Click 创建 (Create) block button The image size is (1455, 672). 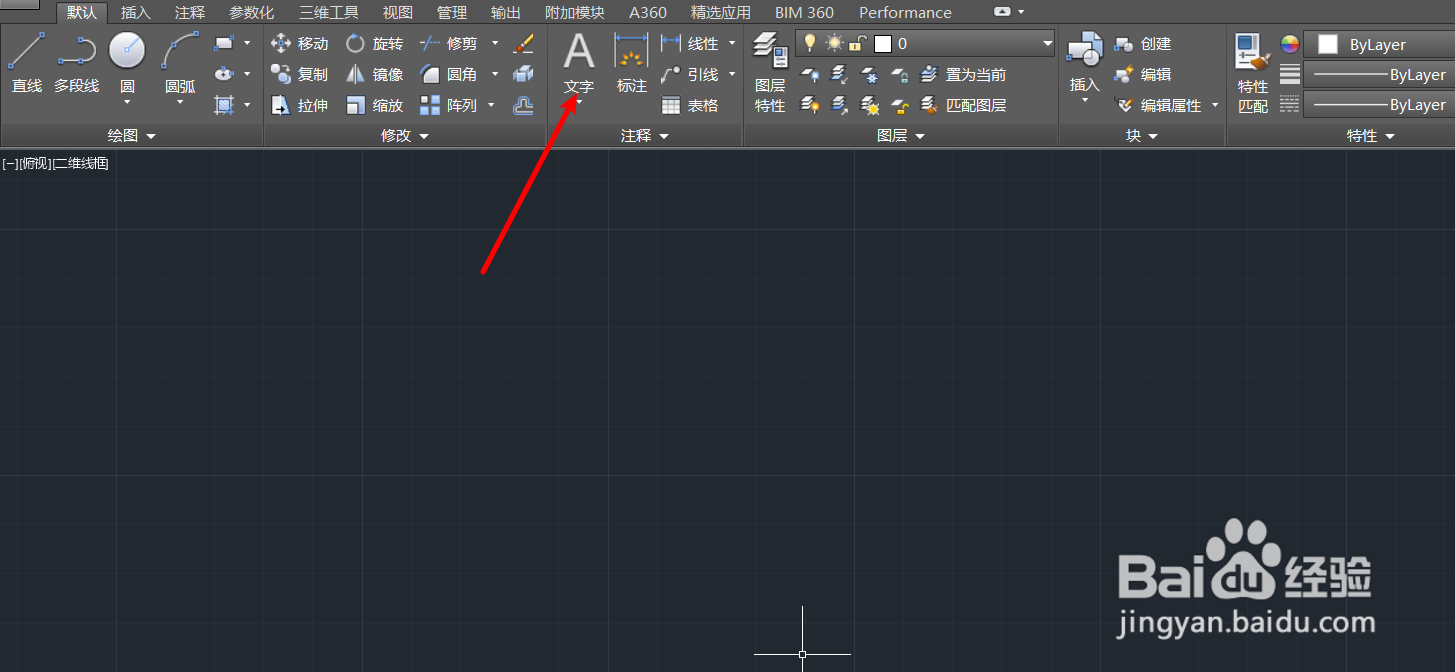[1143, 44]
